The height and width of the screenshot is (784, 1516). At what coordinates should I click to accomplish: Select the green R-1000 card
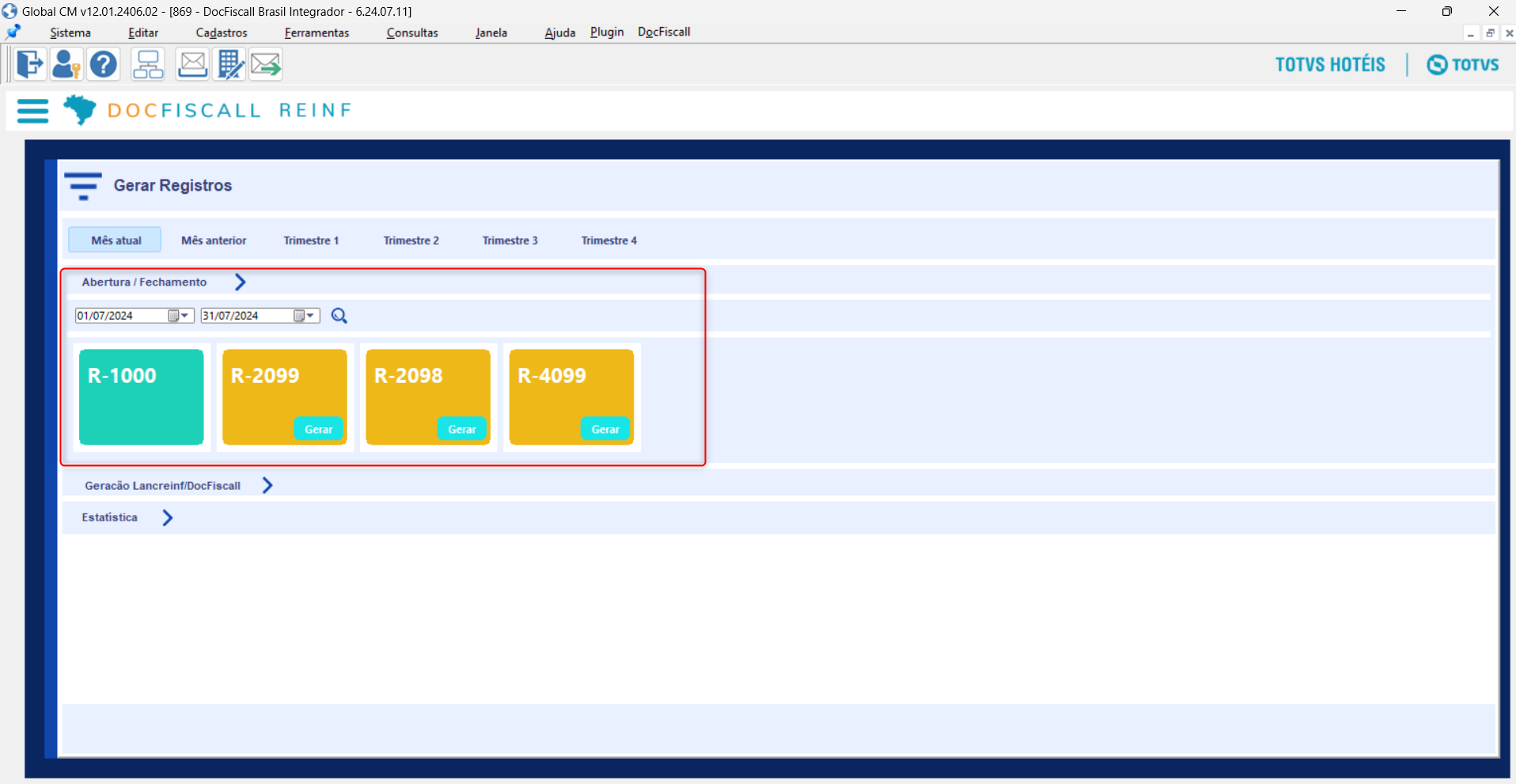[x=142, y=397]
